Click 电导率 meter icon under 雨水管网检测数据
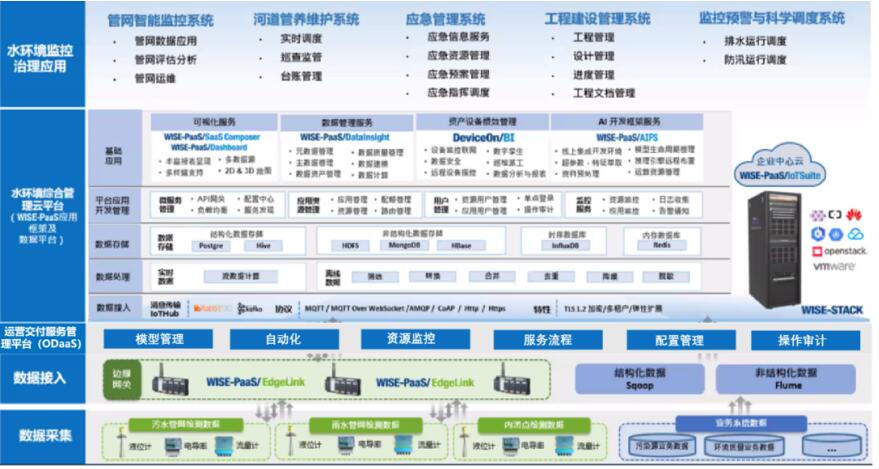Image resolution: width=879 pixels, height=469 pixels. click(346, 445)
